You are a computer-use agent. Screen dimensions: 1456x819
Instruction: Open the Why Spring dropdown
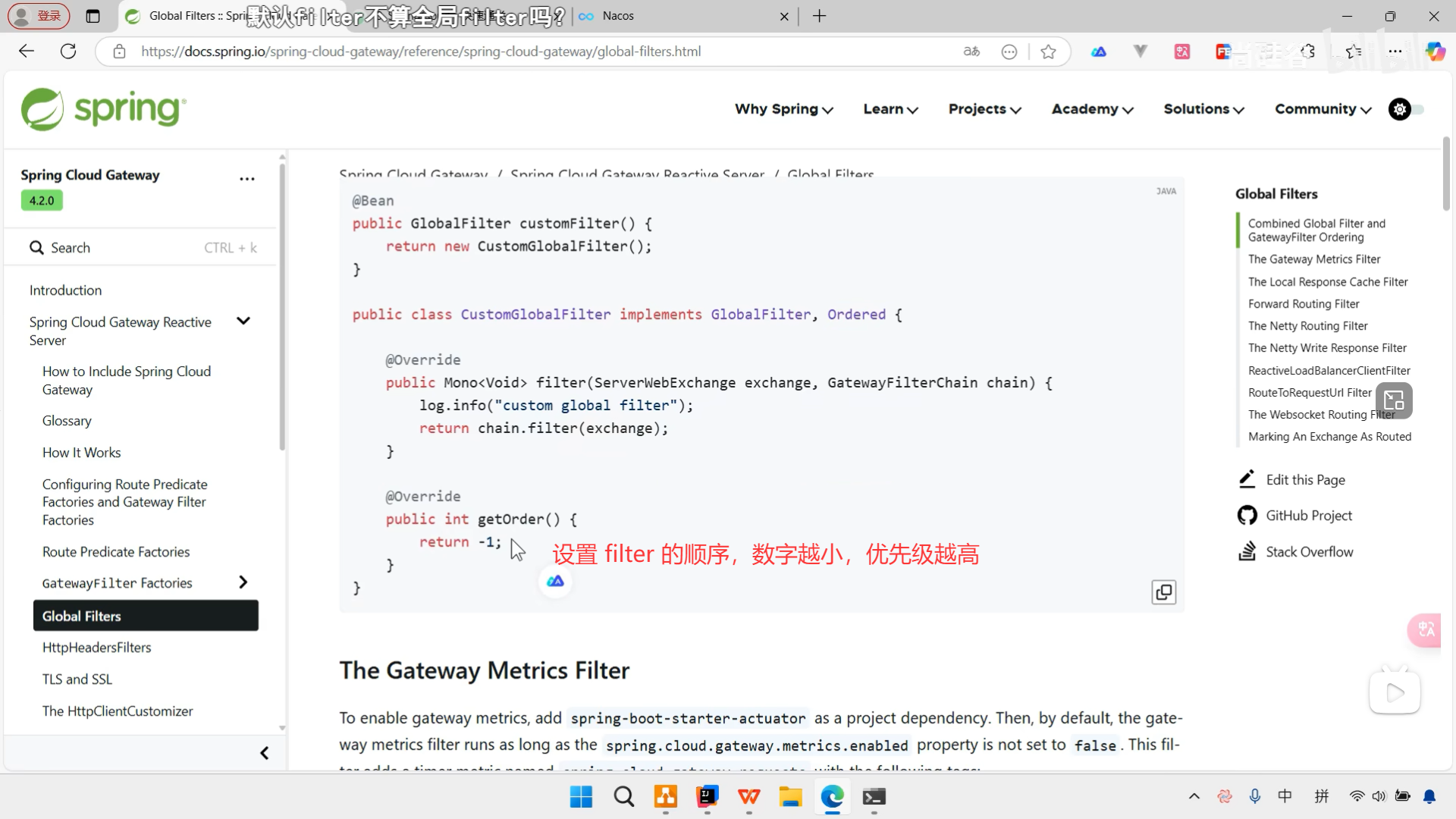click(x=783, y=109)
